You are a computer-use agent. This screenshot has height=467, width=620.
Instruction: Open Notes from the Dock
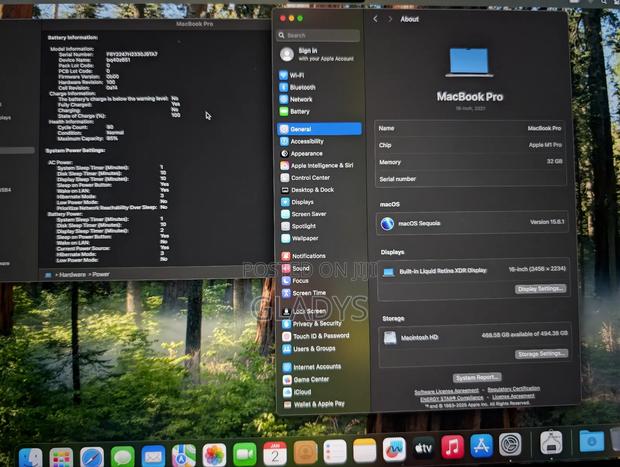(364, 450)
